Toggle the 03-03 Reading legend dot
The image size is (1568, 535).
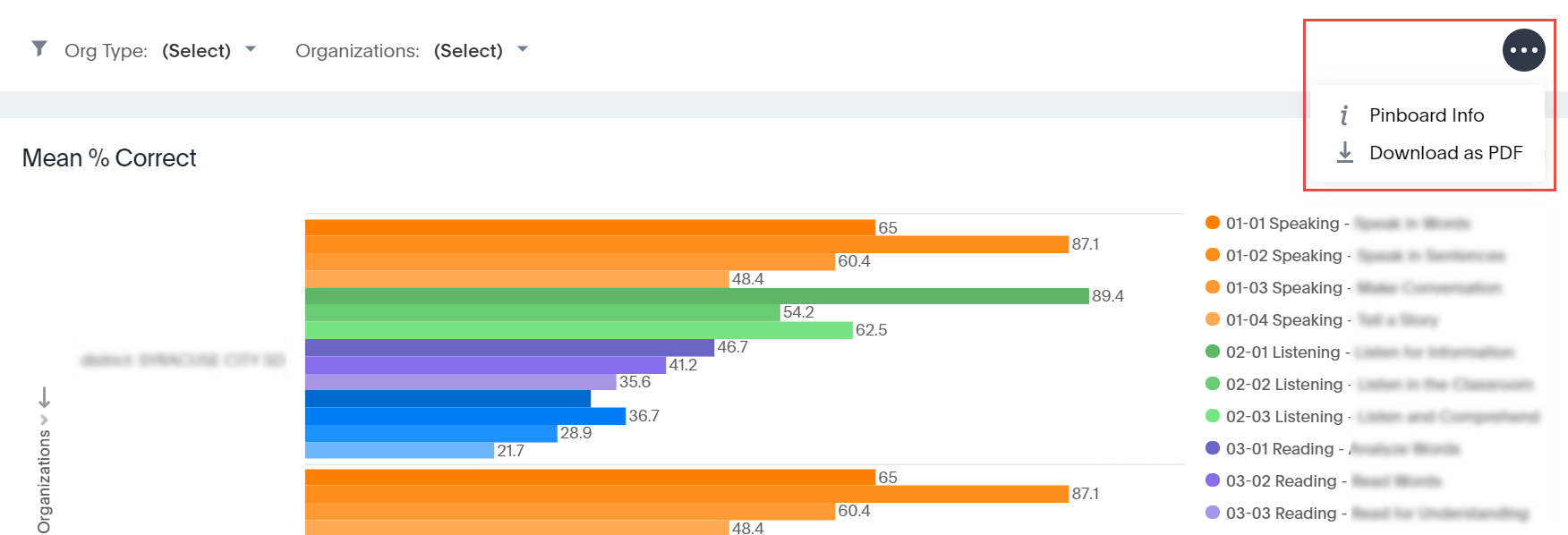point(1213,513)
